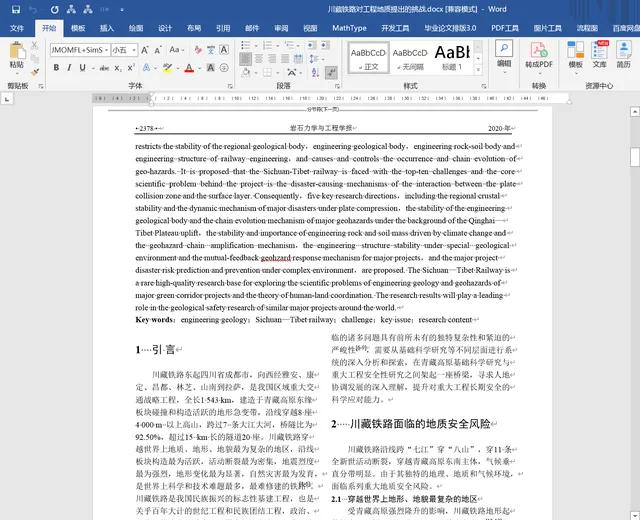The image size is (640, 520).
Task: Click the heading 1 引言 in document
Action: 155,350
